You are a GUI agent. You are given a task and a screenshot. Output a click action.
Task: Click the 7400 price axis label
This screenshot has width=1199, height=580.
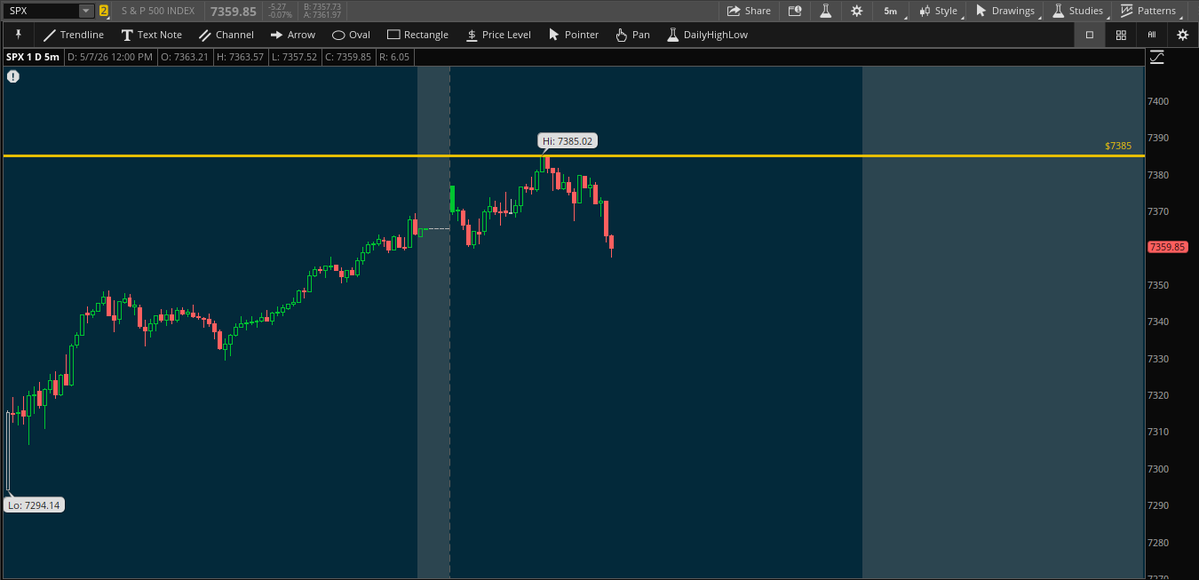[1158, 101]
